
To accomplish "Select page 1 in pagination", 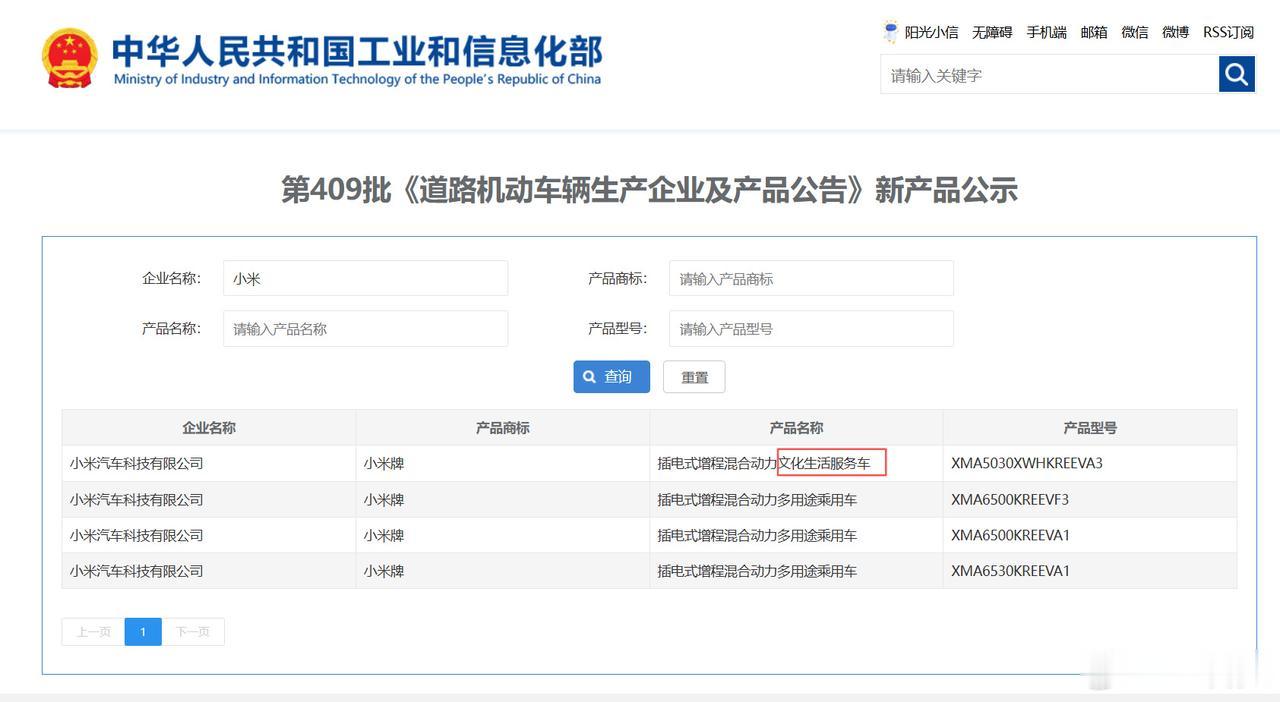I will tap(143, 632).
